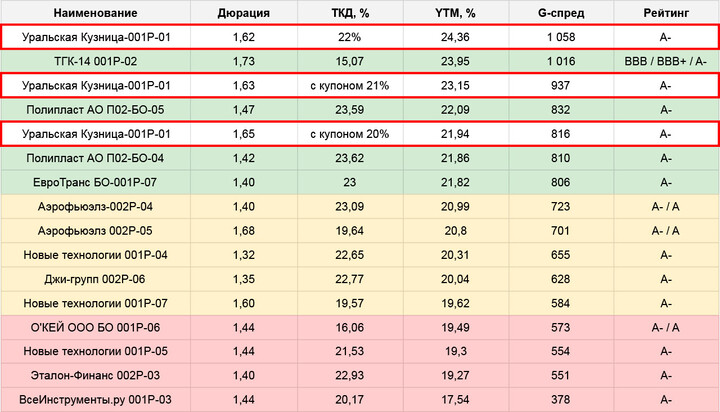Click Эталон-Финанс 002P-03 name cell
Screen dimensions: 720x412
96,376
